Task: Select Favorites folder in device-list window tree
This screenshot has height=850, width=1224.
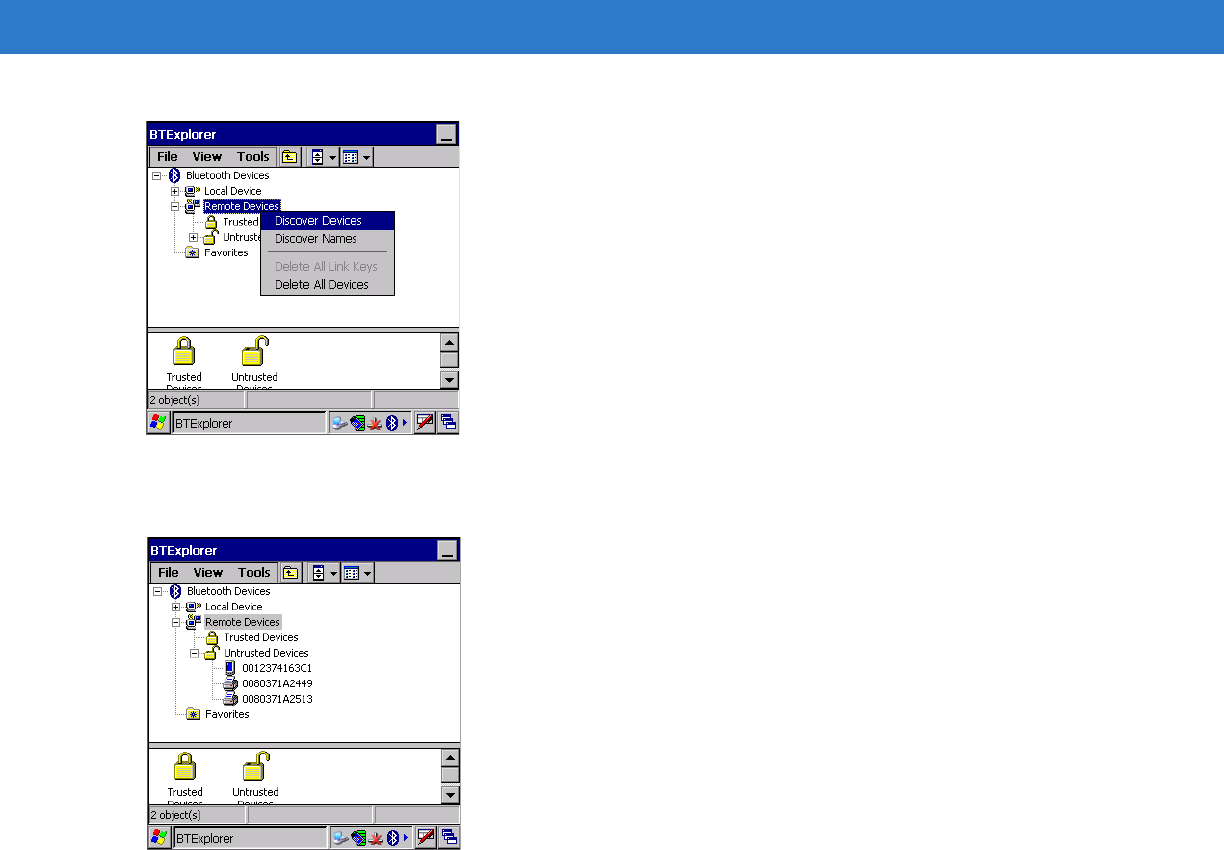Action: 227,715
